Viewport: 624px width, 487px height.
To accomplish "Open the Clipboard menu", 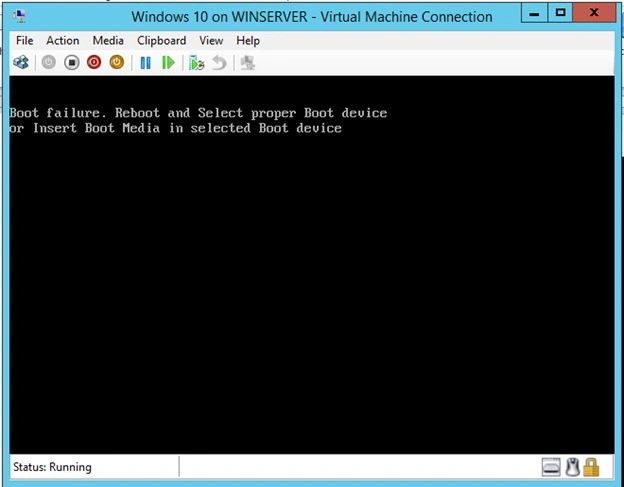I will point(161,41).
